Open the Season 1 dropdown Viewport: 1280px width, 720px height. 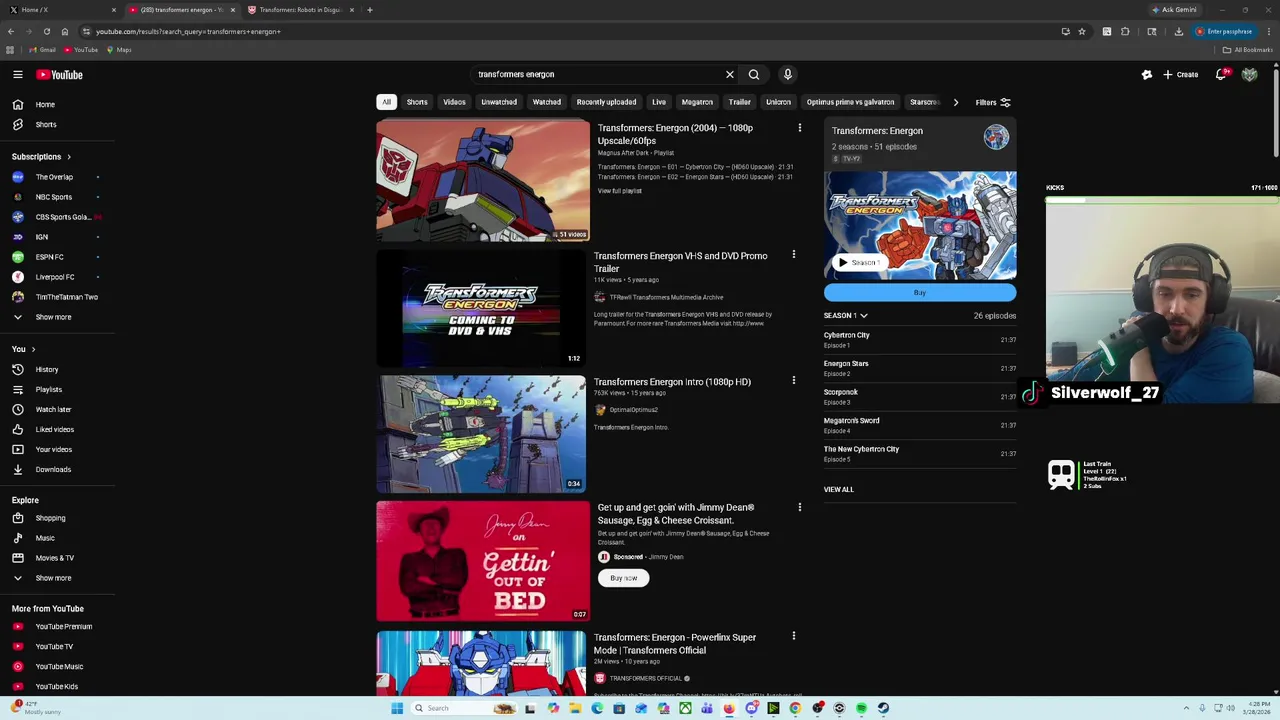point(845,316)
